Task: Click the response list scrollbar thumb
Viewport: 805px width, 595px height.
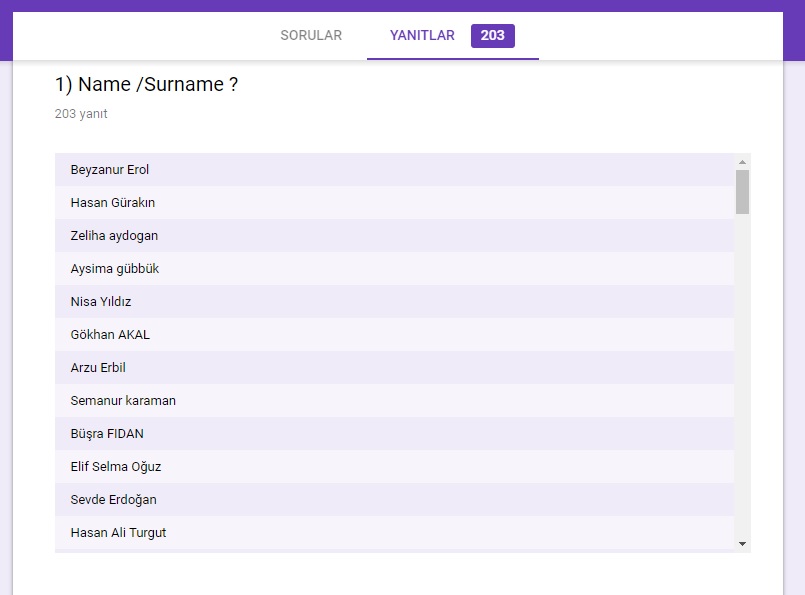Action: 742,192
